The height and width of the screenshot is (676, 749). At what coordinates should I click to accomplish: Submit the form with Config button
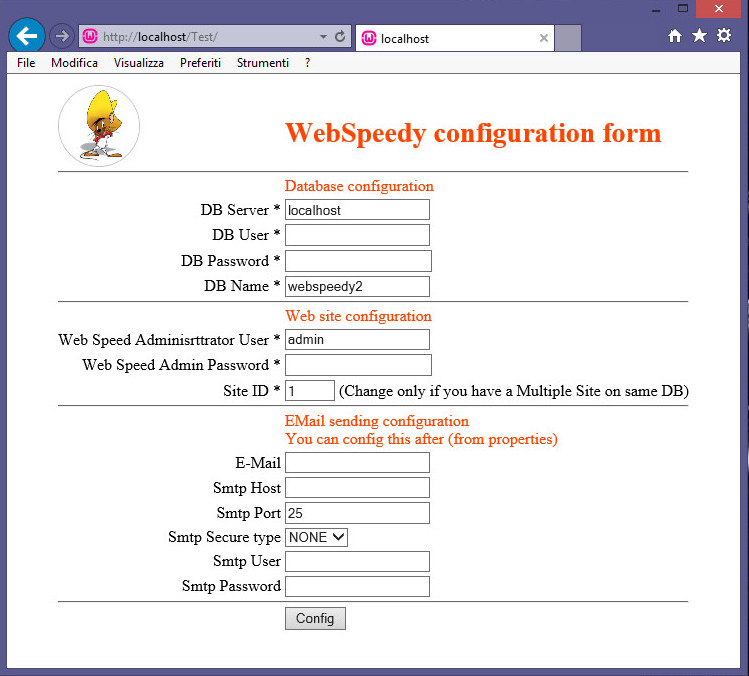pos(315,619)
